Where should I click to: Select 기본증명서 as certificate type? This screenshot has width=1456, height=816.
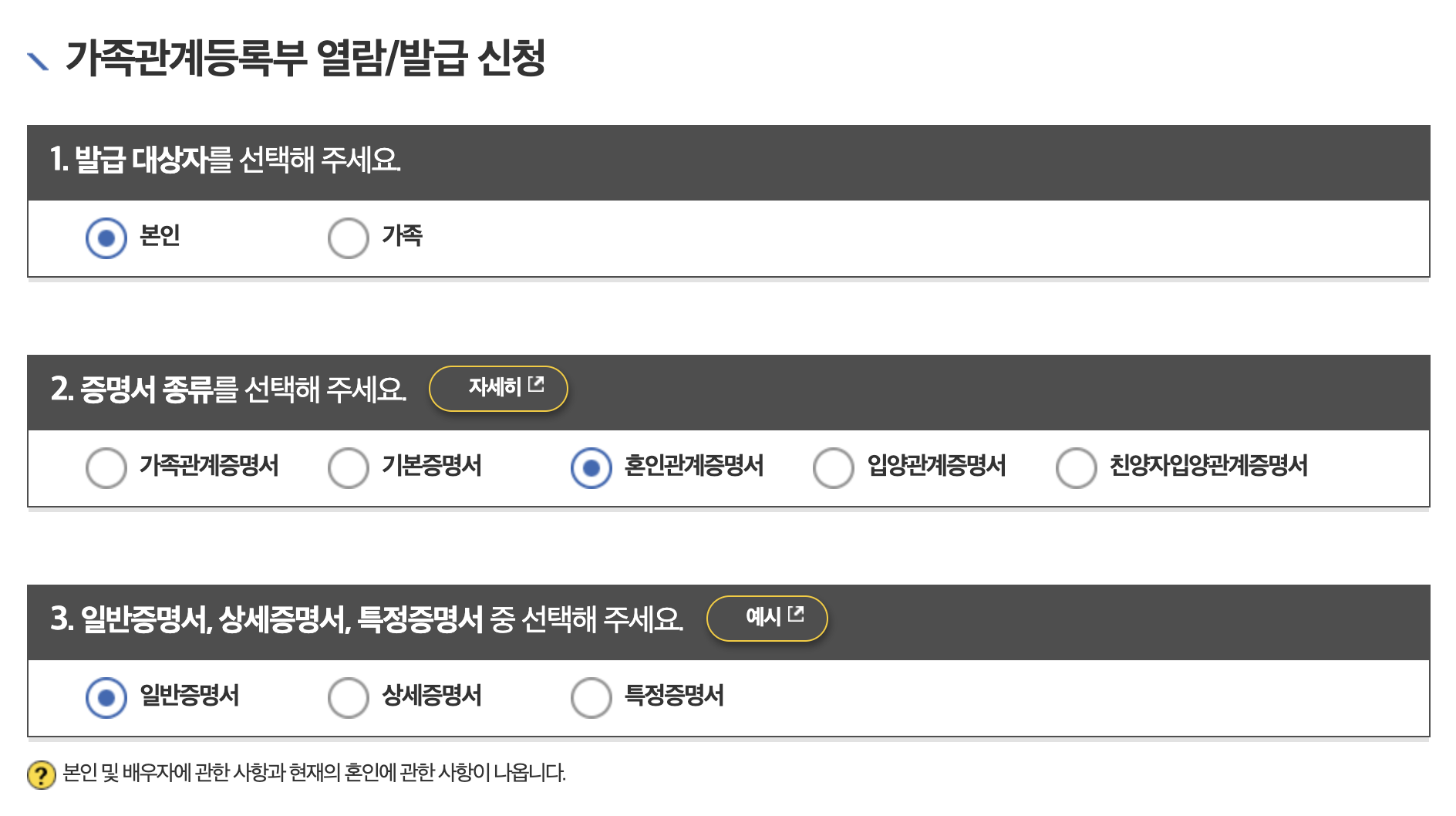click(x=349, y=467)
